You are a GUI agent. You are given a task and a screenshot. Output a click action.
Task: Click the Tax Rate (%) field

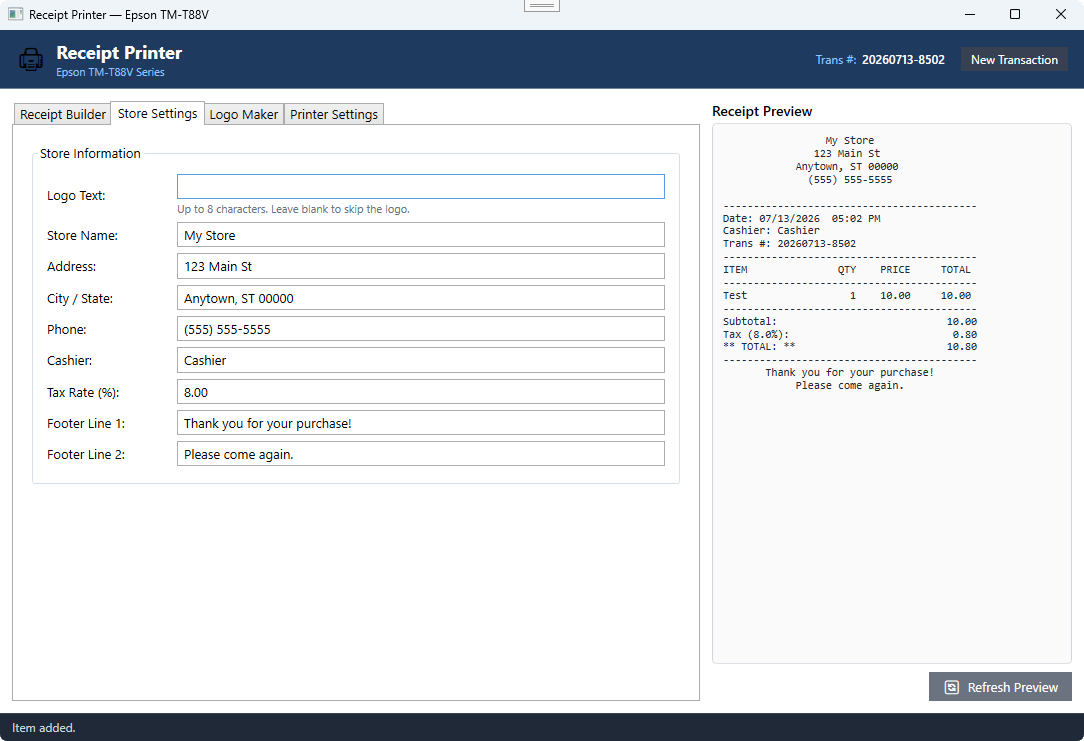[x=420, y=392]
